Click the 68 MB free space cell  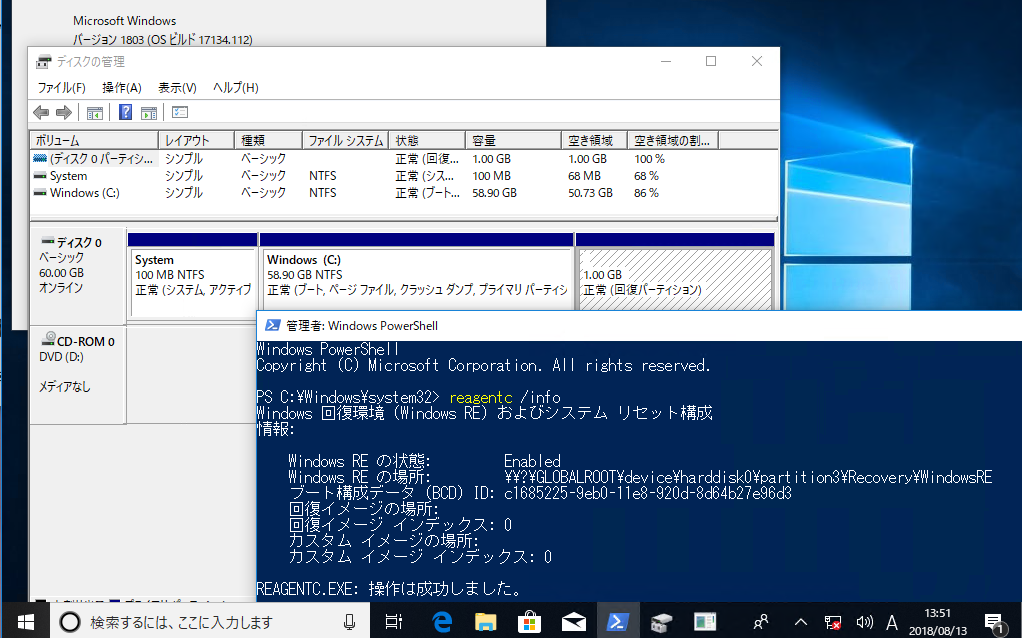(x=585, y=176)
